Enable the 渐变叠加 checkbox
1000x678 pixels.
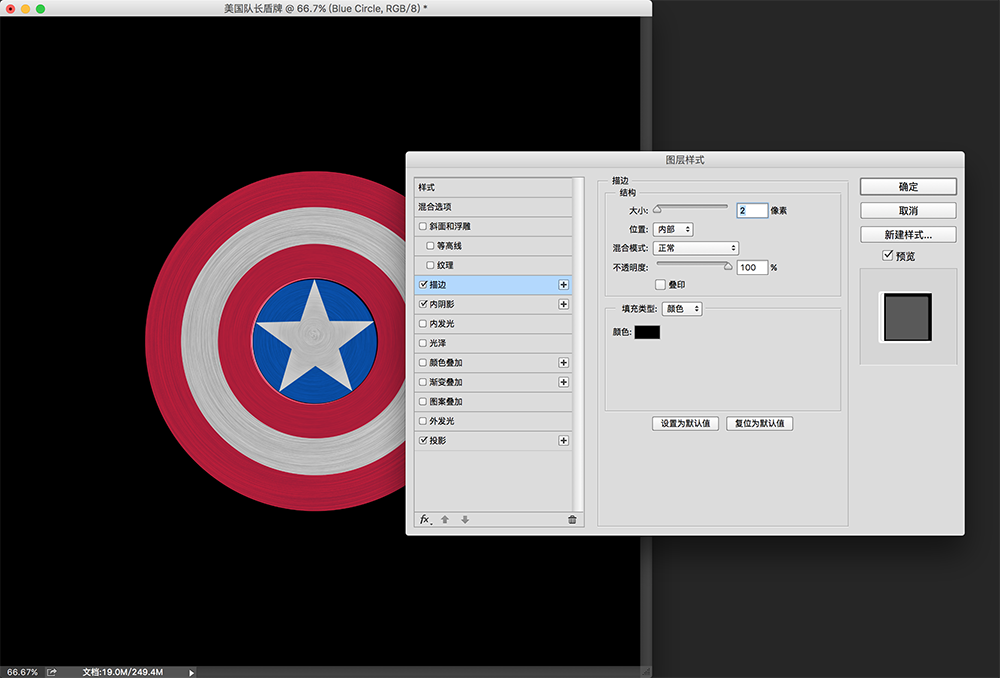tap(423, 382)
